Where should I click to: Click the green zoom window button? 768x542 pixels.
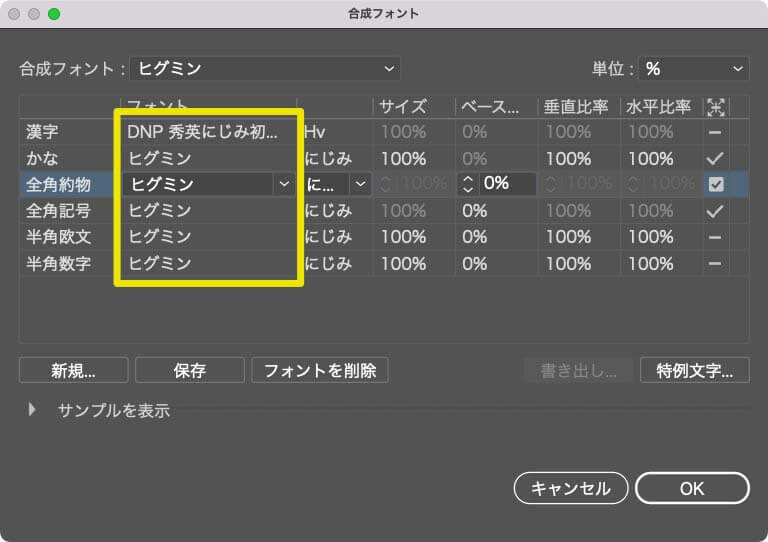(54, 14)
